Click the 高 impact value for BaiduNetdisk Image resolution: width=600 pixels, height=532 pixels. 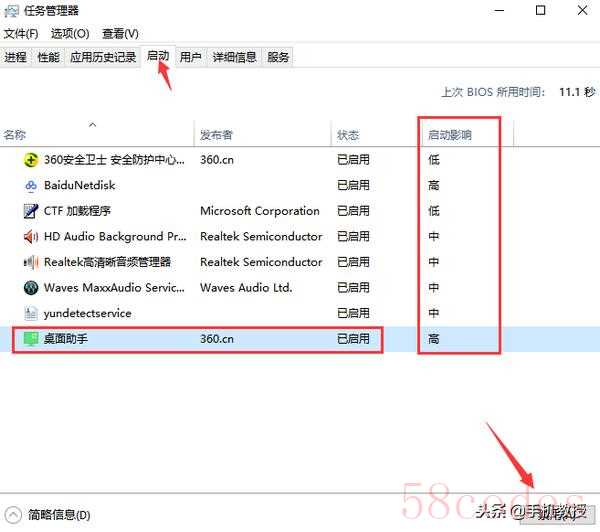434,186
